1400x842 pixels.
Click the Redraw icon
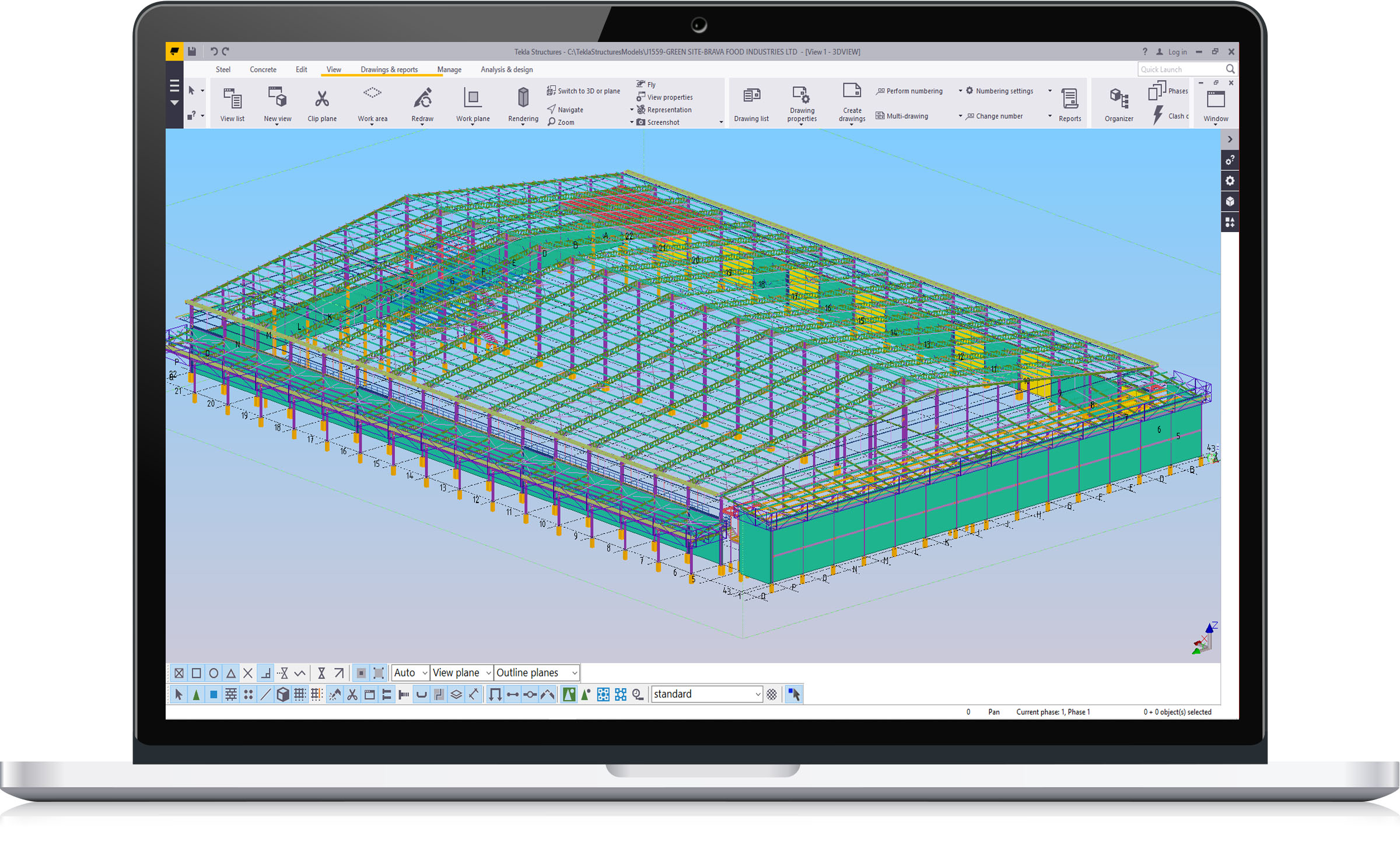pyautogui.click(x=422, y=99)
